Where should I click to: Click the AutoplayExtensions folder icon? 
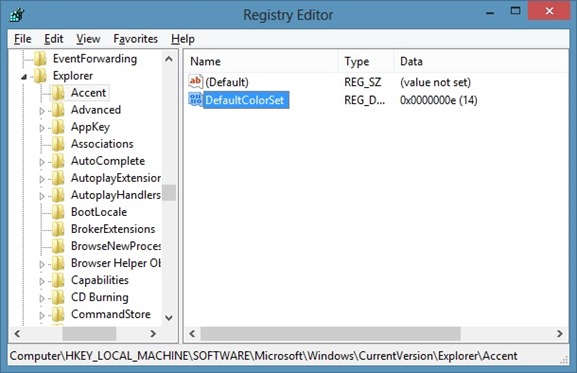click(x=58, y=178)
